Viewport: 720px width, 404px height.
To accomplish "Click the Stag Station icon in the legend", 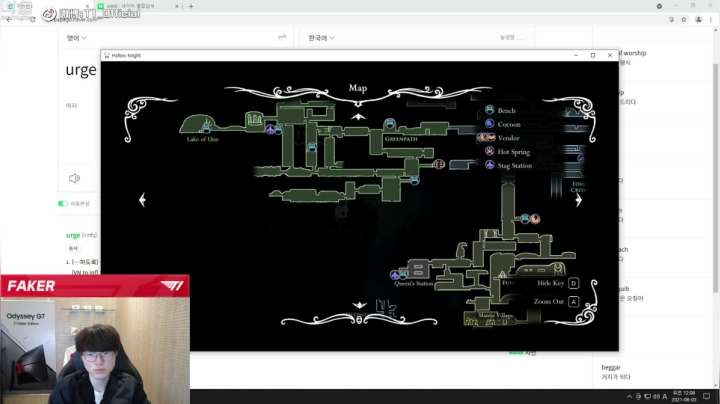I will click(489, 165).
